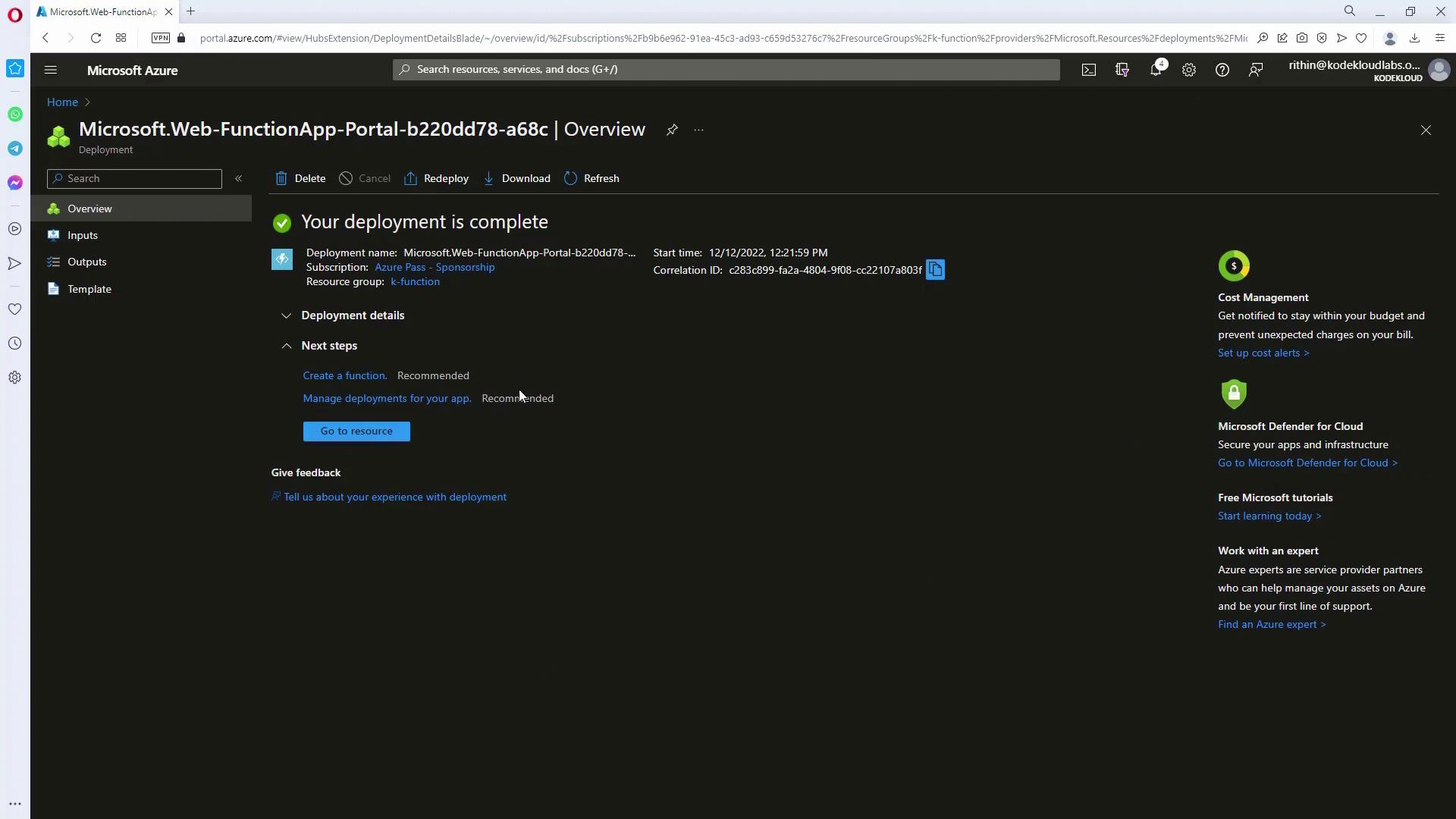Click the Refresh toolbar button

click(x=591, y=178)
